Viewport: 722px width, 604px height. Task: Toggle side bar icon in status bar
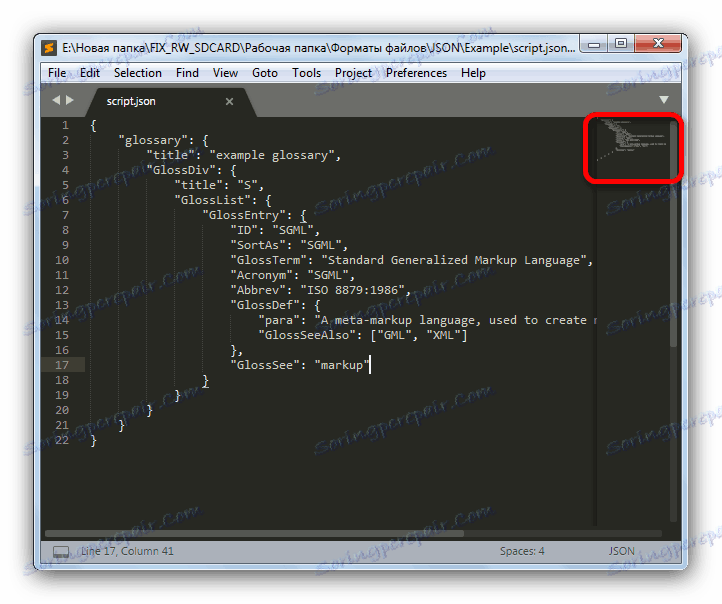pos(61,552)
